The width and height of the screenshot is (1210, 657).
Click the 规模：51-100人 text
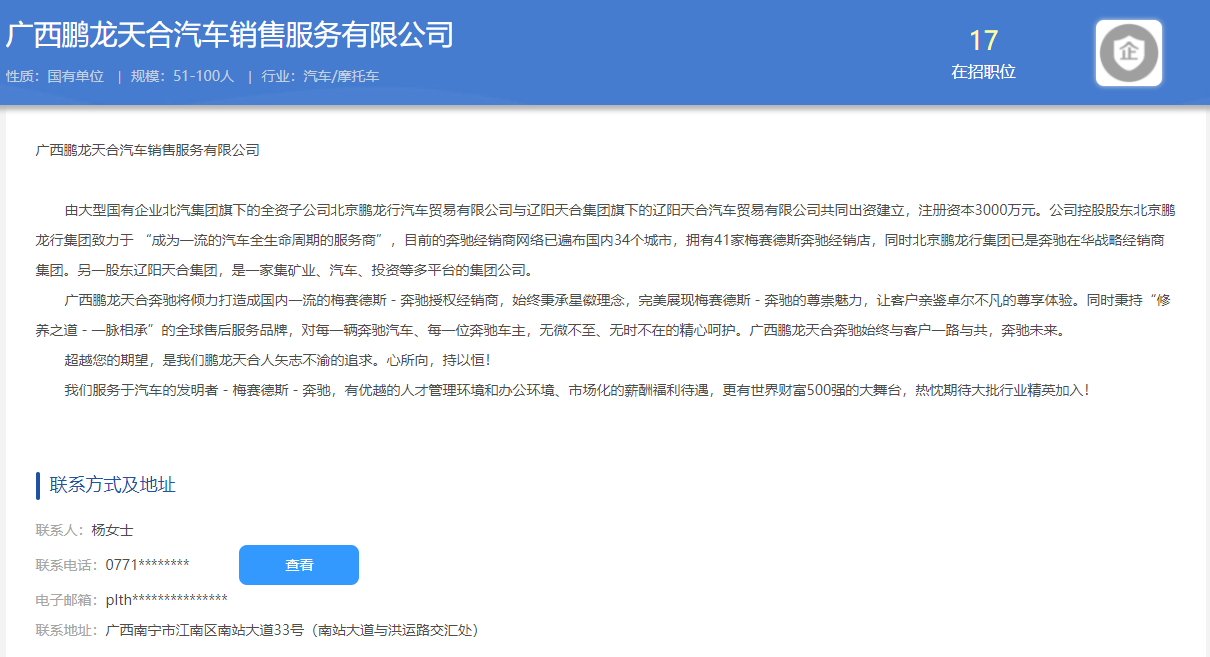point(182,76)
